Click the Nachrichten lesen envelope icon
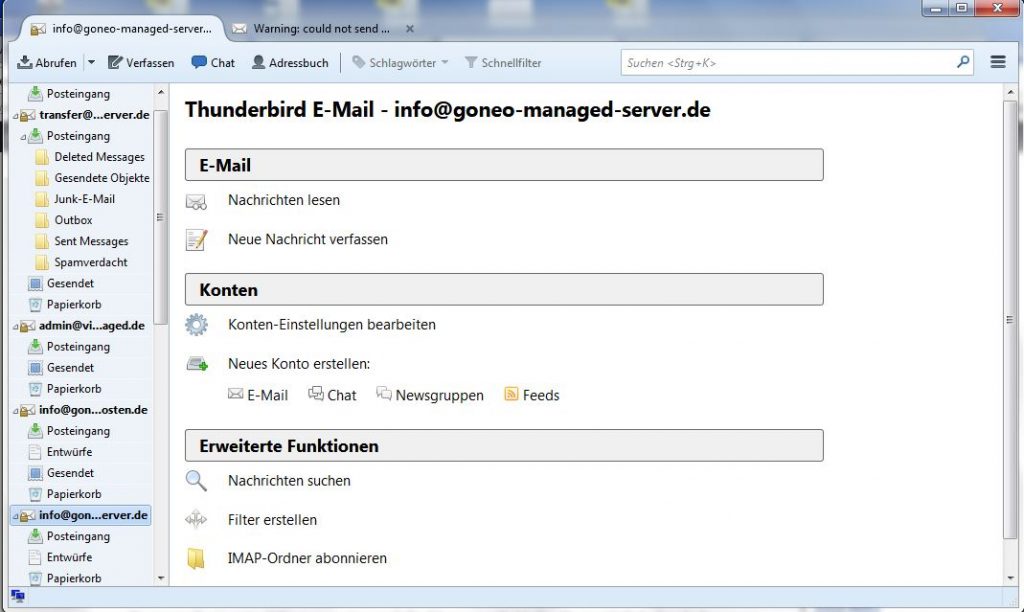The width and height of the screenshot is (1024, 612). [196, 202]
